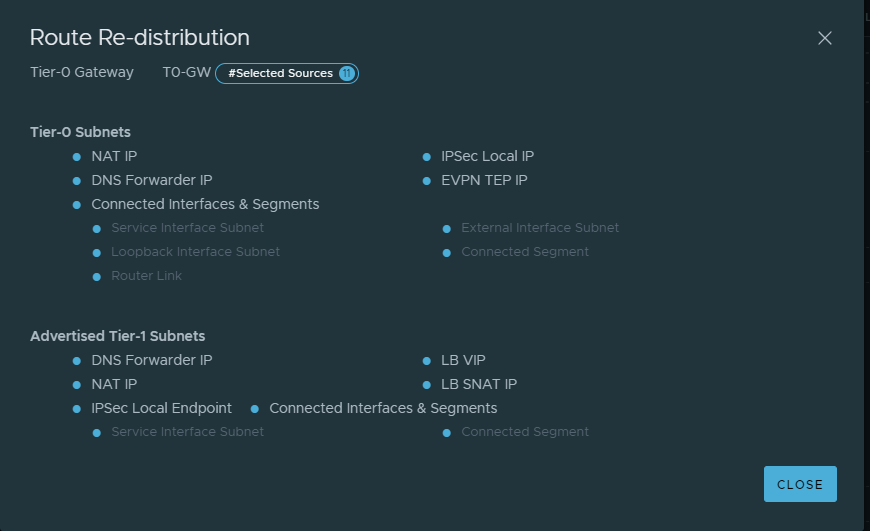Image resolution: width=870 pixels, height=531 pixels.
Task: Close the Route Re-distribution dialog with X
Action: (825, 38)
